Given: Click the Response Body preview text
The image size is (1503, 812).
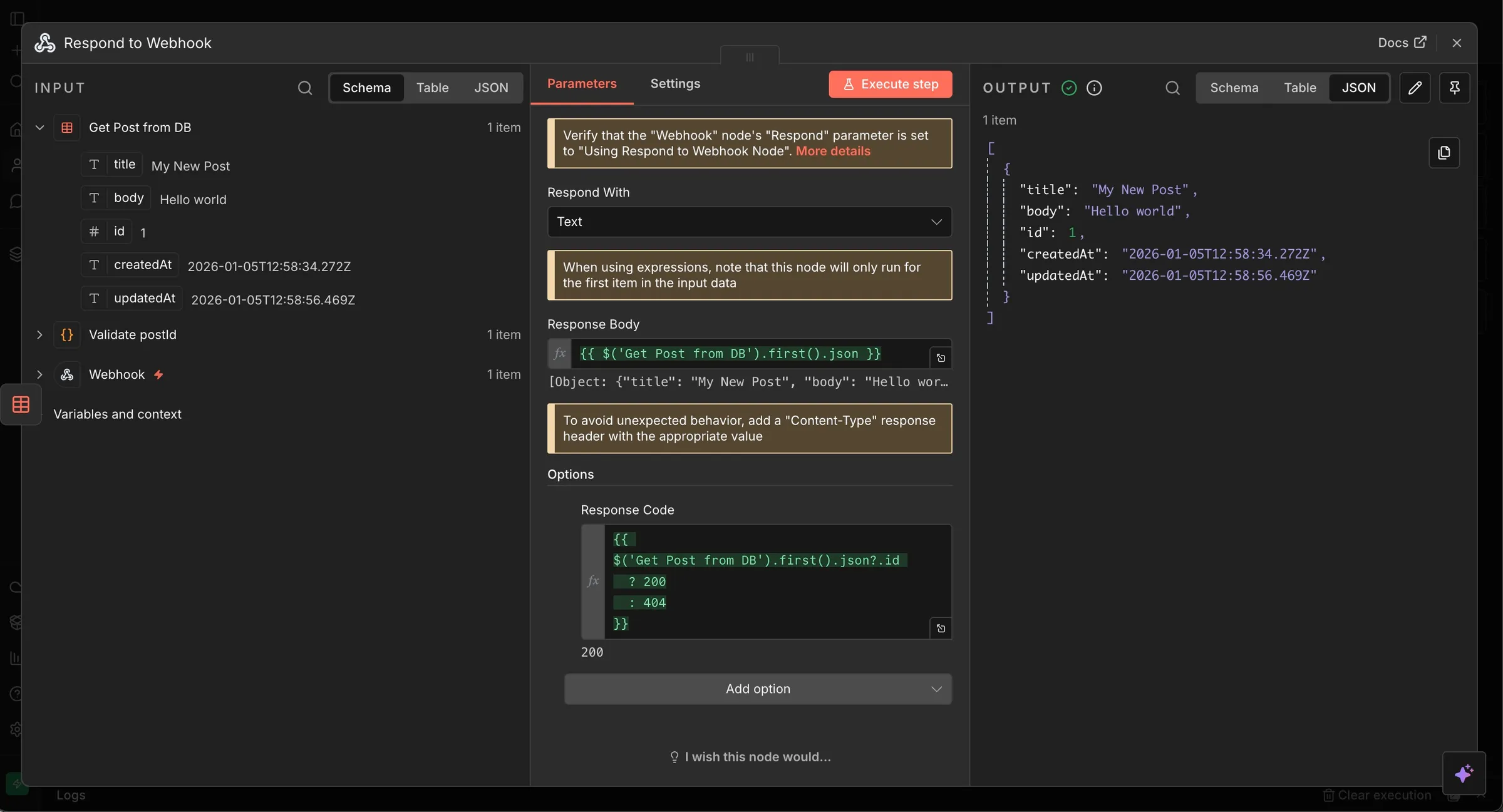Looking at the screenshot, I should pos(748,382).
